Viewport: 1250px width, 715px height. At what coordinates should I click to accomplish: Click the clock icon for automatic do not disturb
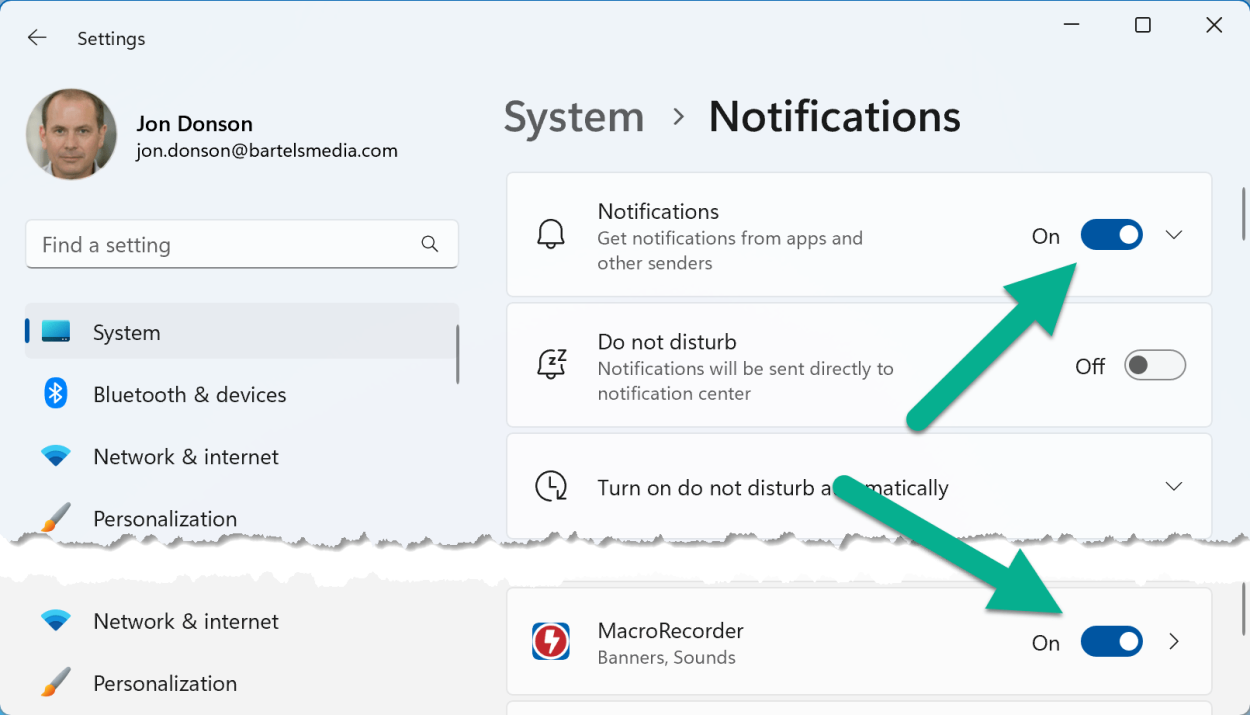tap(551, 487)
